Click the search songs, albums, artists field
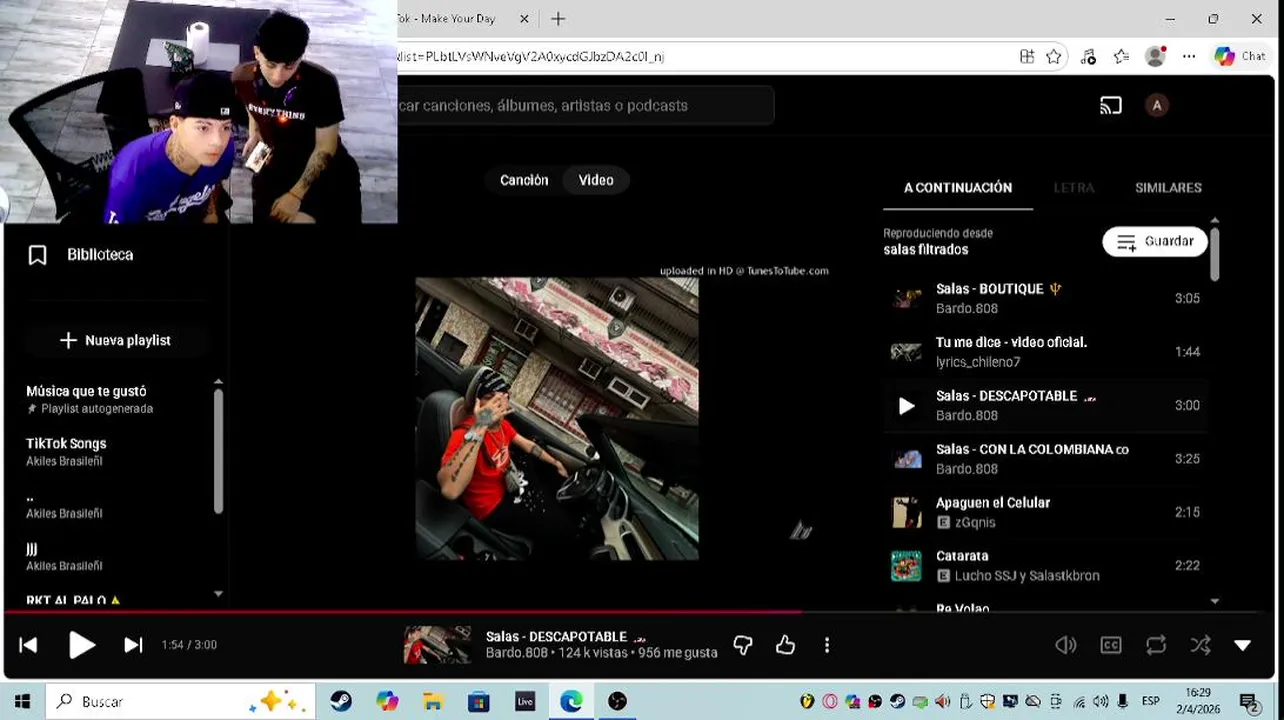This screenshot has height=720, width=1284. (584, 105)
